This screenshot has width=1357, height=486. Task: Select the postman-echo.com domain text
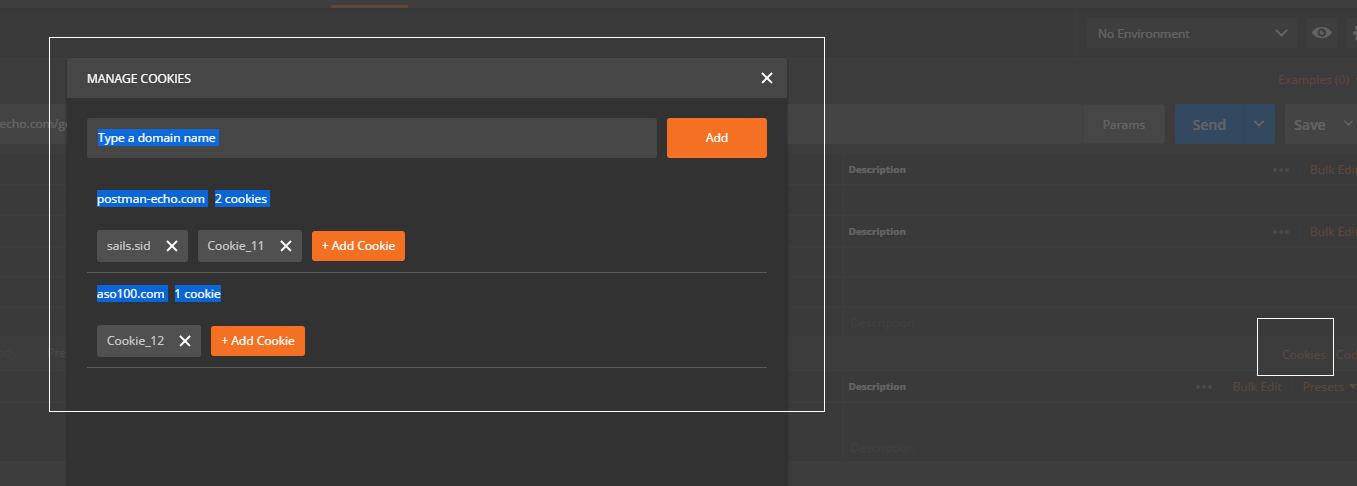(x=151, y=199)
